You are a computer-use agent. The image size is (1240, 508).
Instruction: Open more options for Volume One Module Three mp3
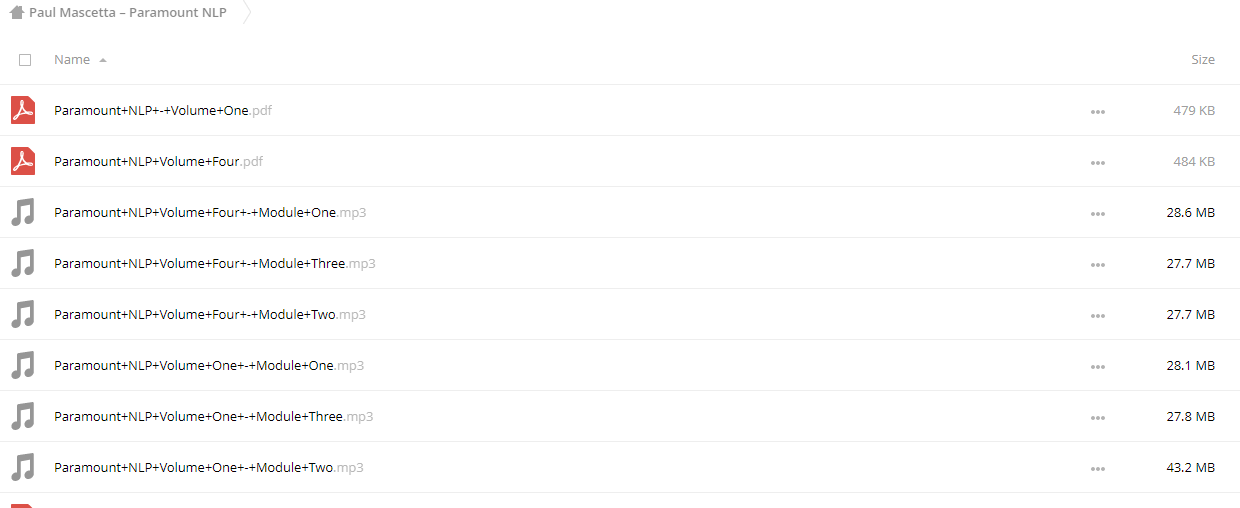tap(1098, 417)
